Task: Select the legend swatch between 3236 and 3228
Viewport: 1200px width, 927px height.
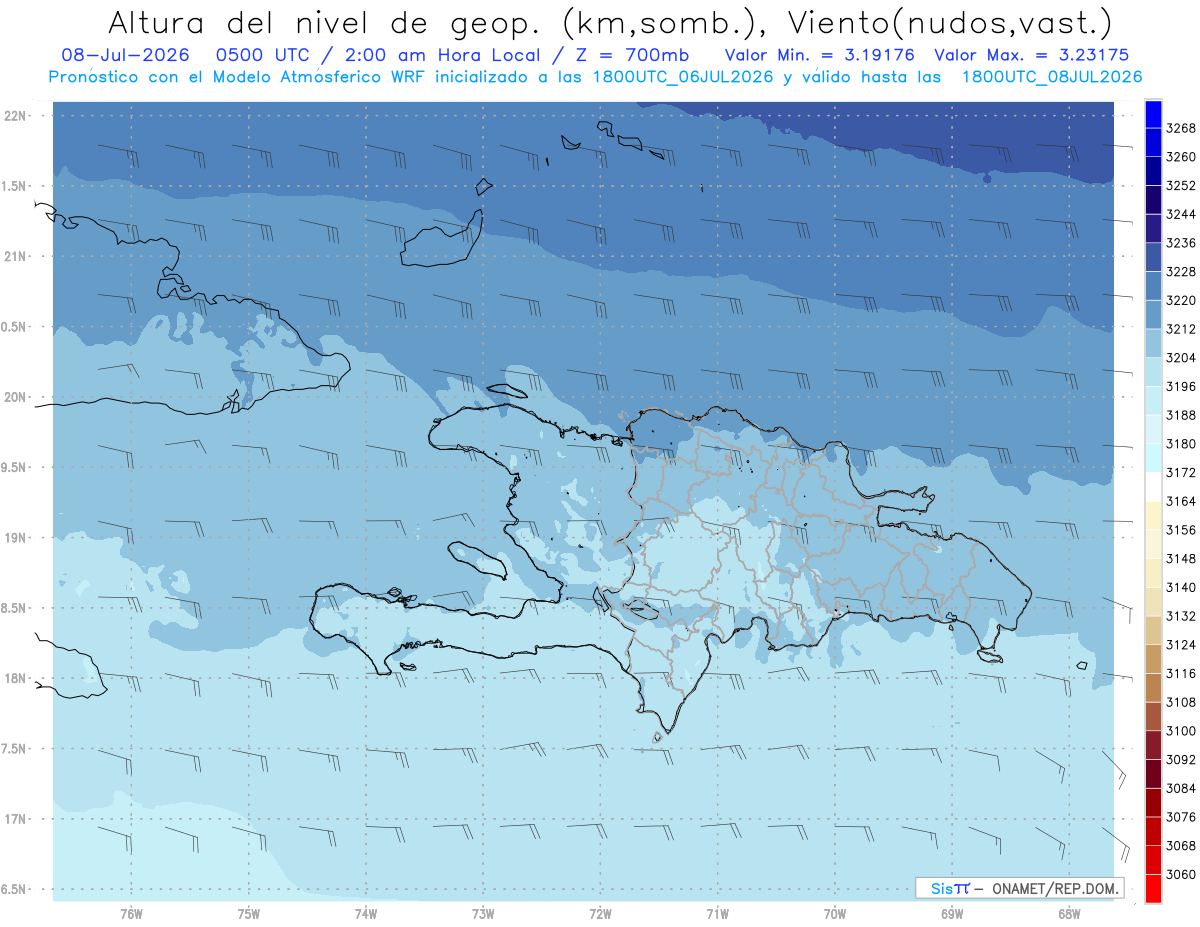Action: click(x=1153, y=258)
